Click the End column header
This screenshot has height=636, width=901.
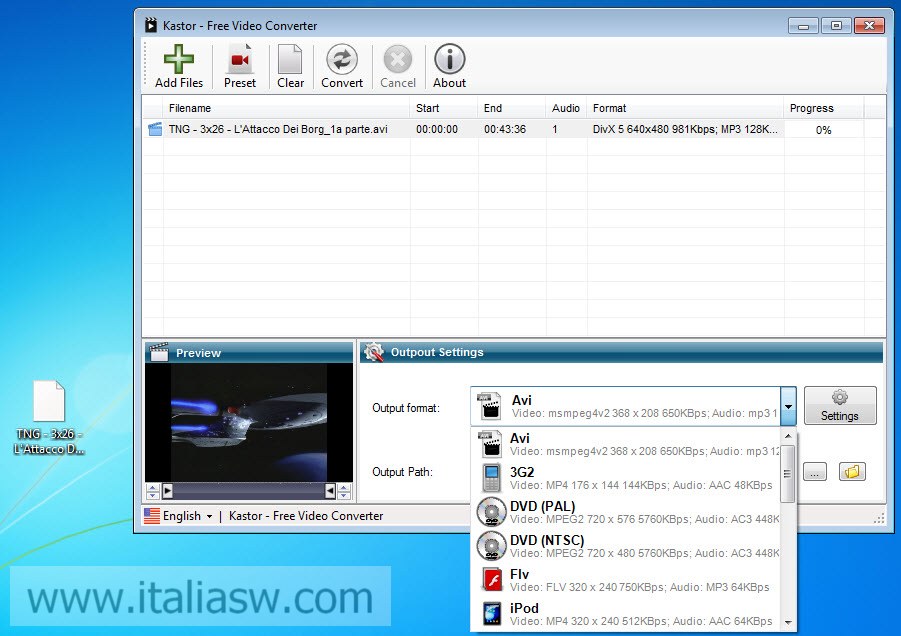(511, 108)
